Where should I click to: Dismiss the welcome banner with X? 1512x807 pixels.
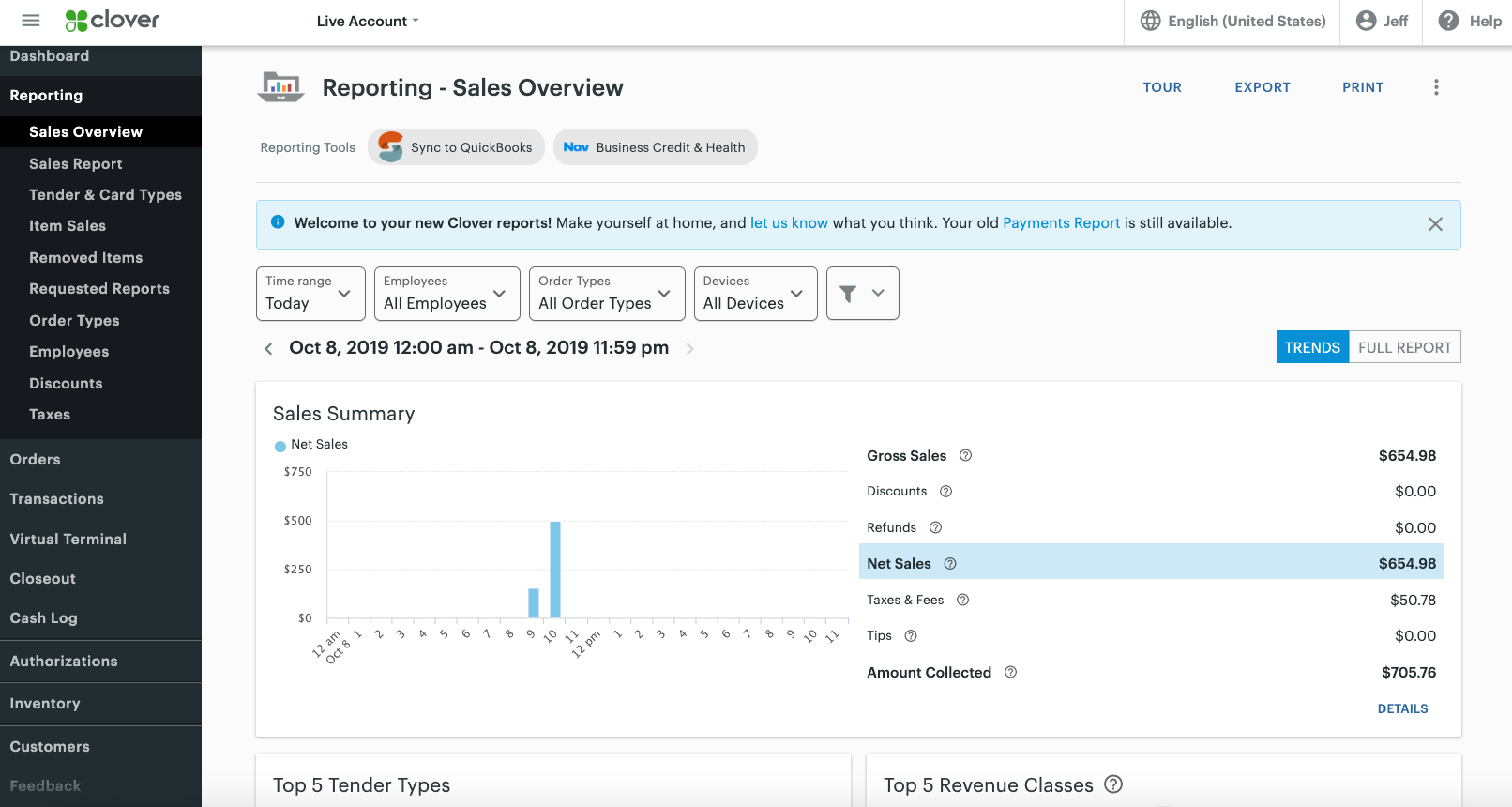(1434, 224)
